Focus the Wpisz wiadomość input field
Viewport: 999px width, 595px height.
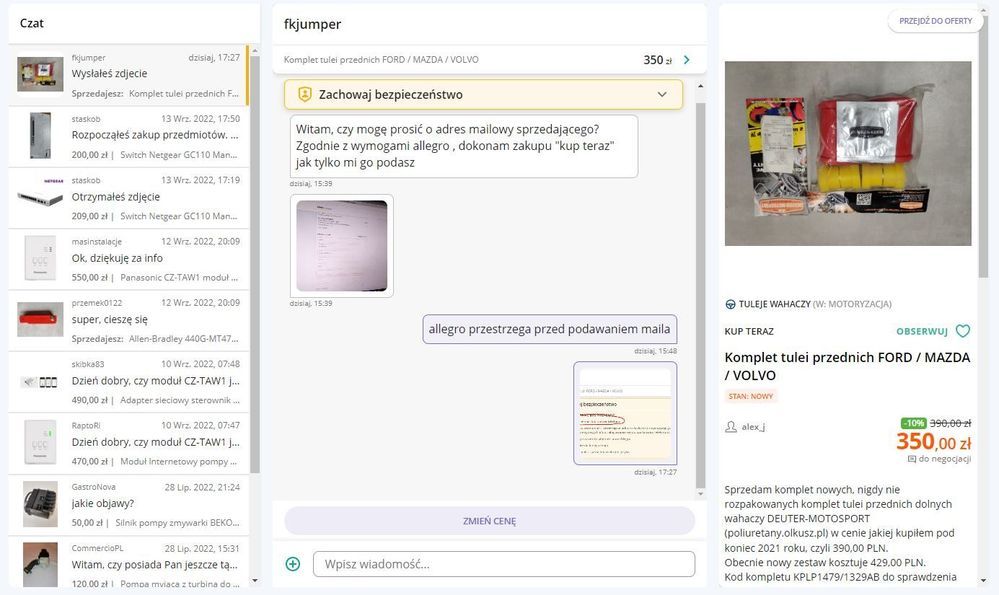503,564
